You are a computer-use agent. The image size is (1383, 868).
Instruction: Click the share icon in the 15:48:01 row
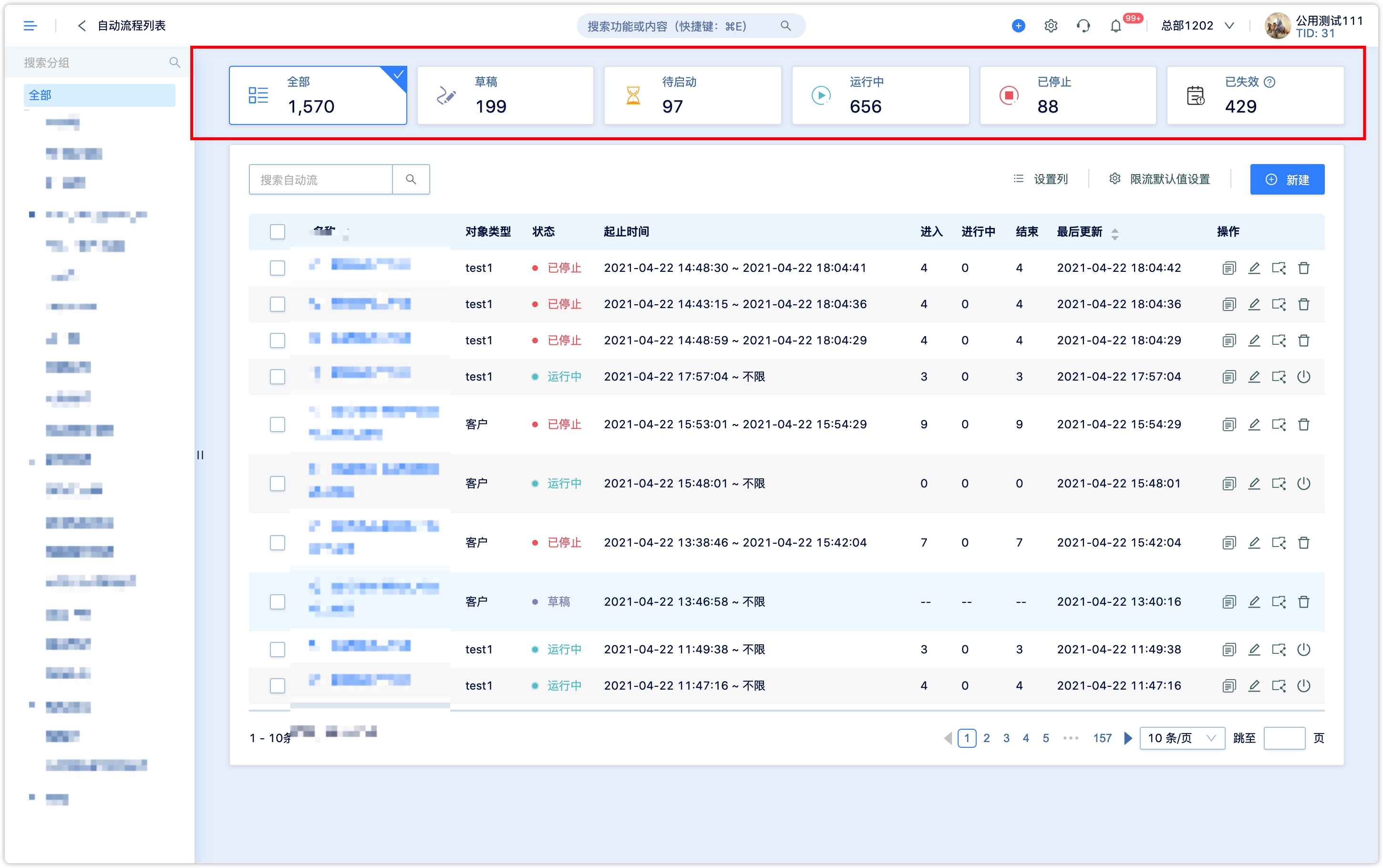1279,484
